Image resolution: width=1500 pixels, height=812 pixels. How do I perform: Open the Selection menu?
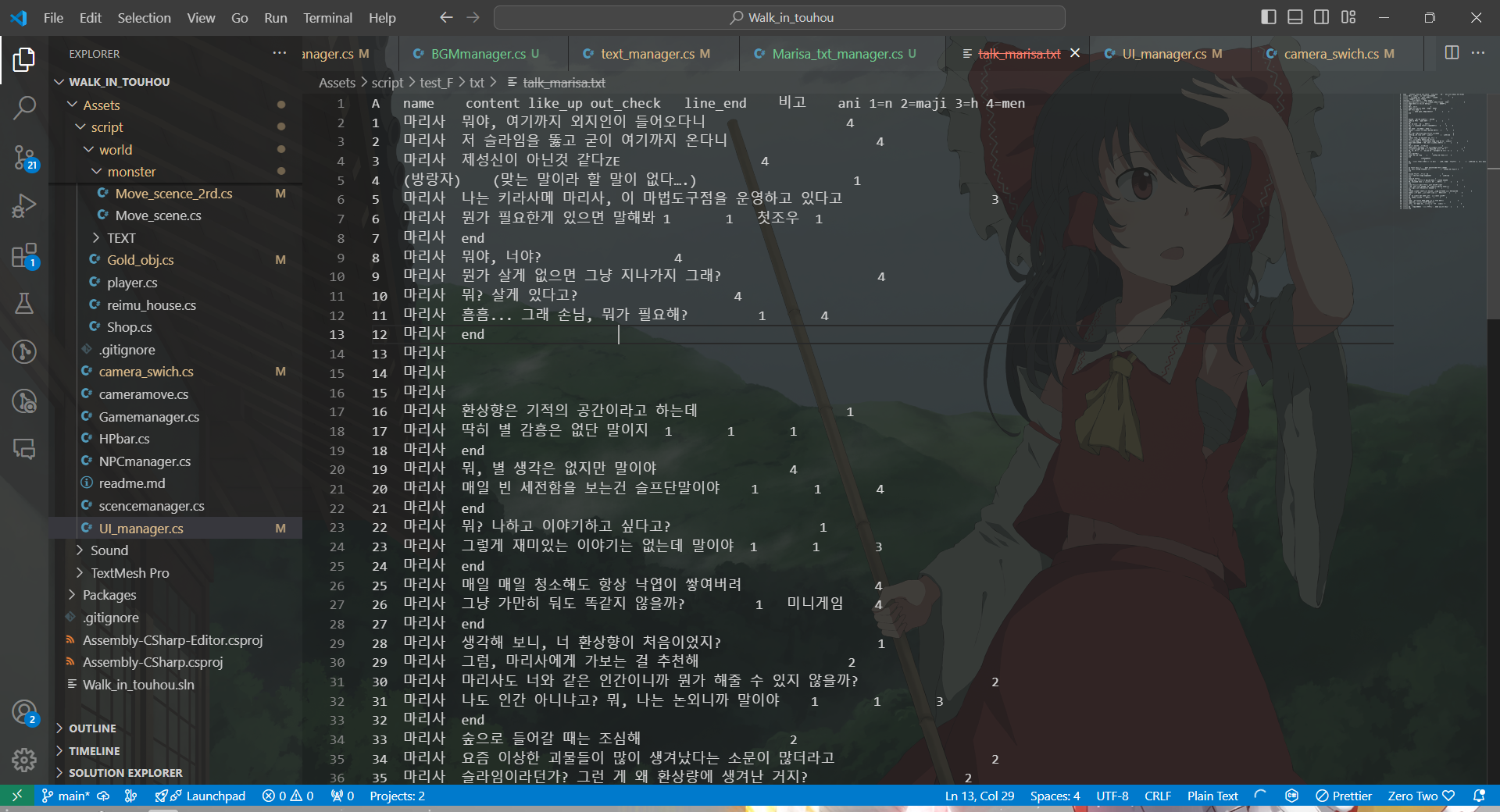(144, 17)
